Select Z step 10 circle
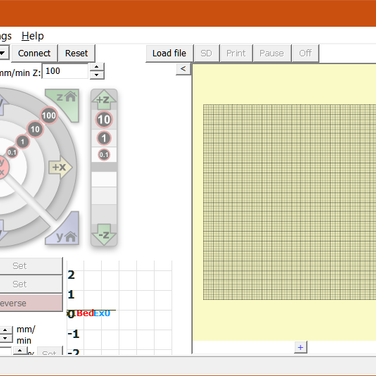The image size is (376, 376). point(104,120)
